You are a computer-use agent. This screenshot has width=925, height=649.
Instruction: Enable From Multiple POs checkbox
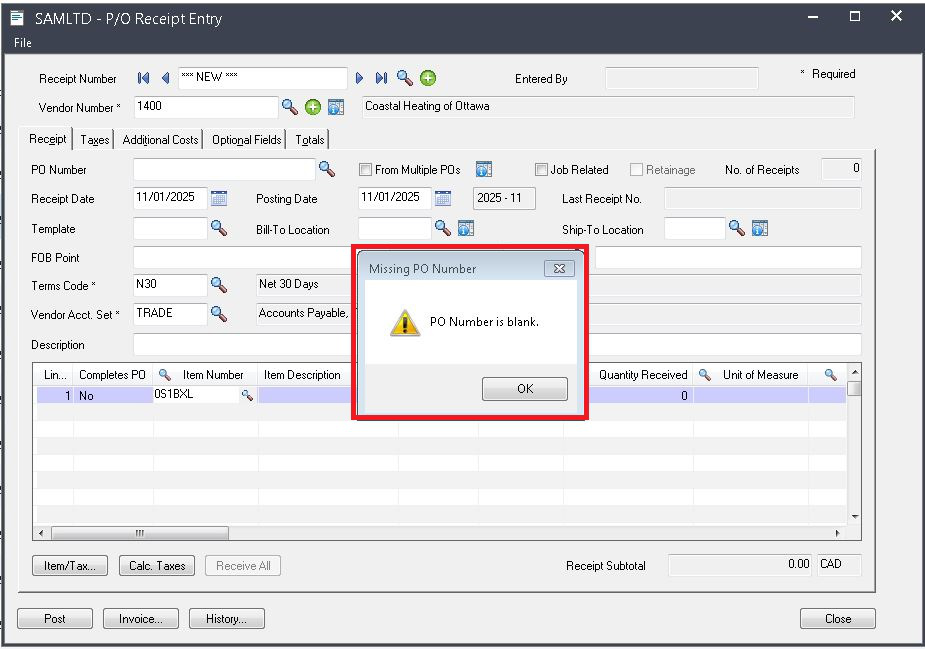pyautogui.click(x=365, y=170)
